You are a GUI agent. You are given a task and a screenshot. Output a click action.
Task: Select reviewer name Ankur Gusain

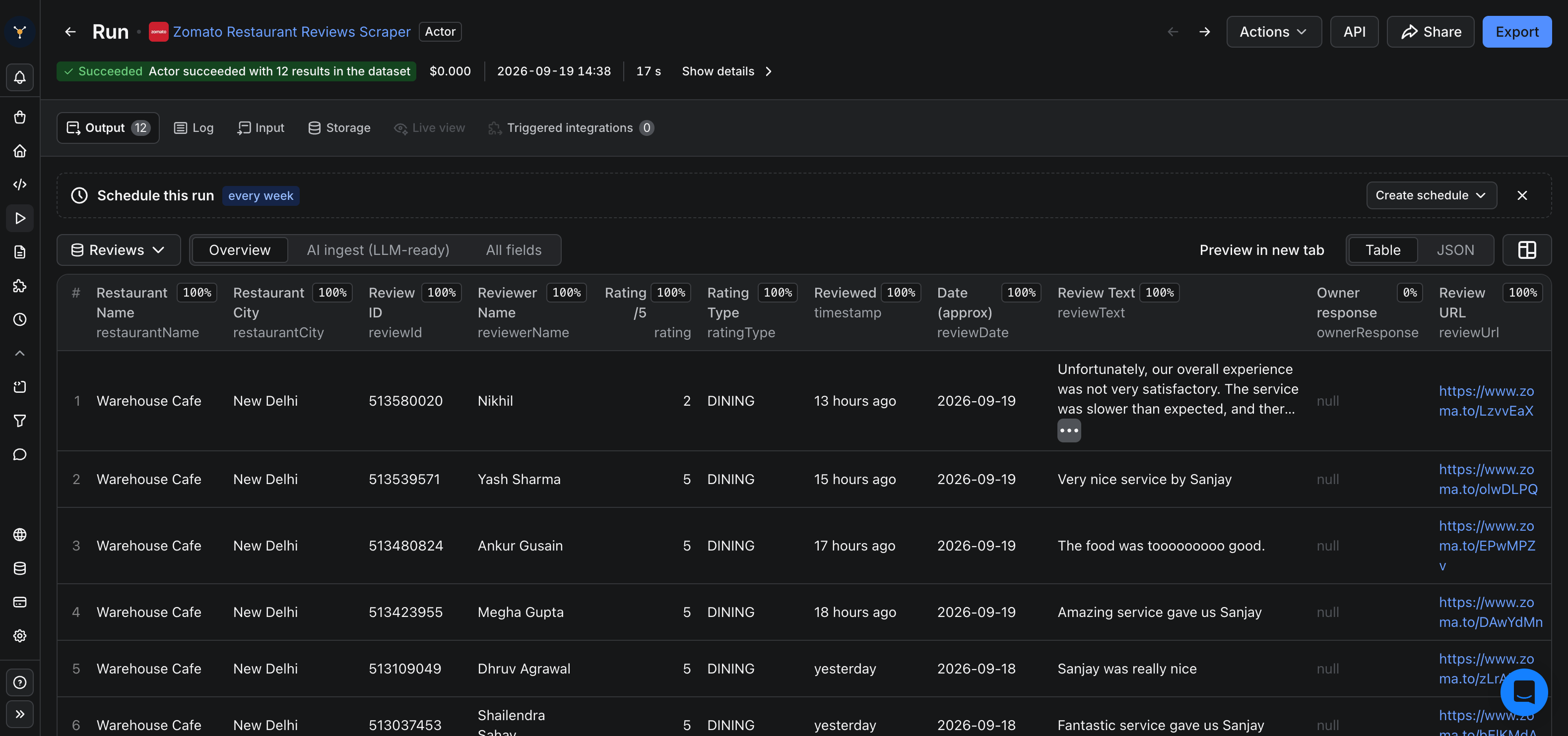(x=520, y=546)
